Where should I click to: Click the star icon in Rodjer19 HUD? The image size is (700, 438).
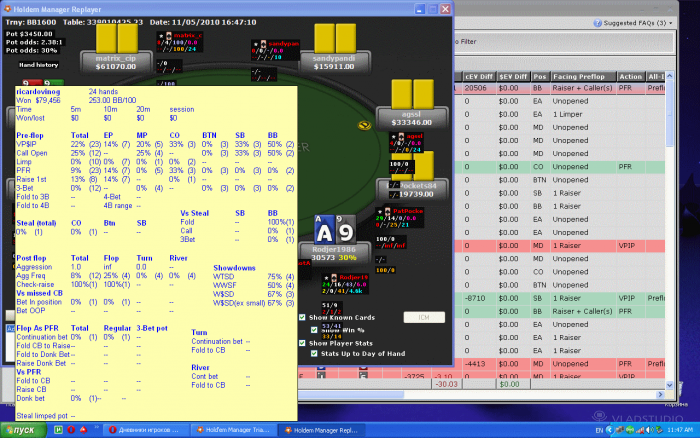pyautogui.click(x=327, y=278)
